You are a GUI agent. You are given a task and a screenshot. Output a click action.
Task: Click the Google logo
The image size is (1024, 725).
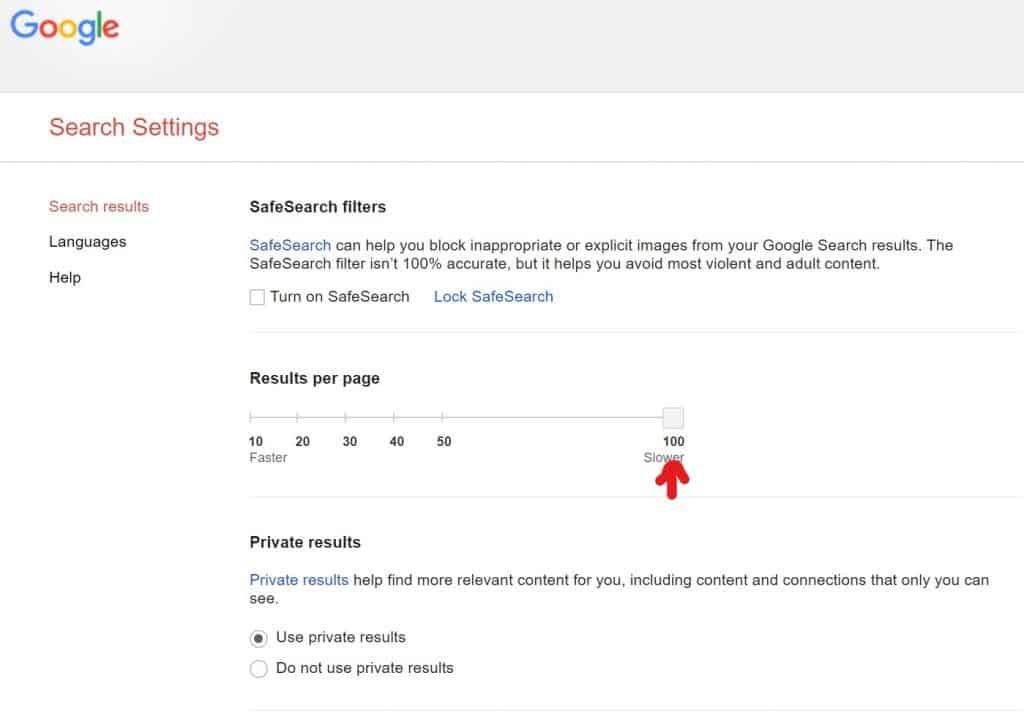point(65,27)
